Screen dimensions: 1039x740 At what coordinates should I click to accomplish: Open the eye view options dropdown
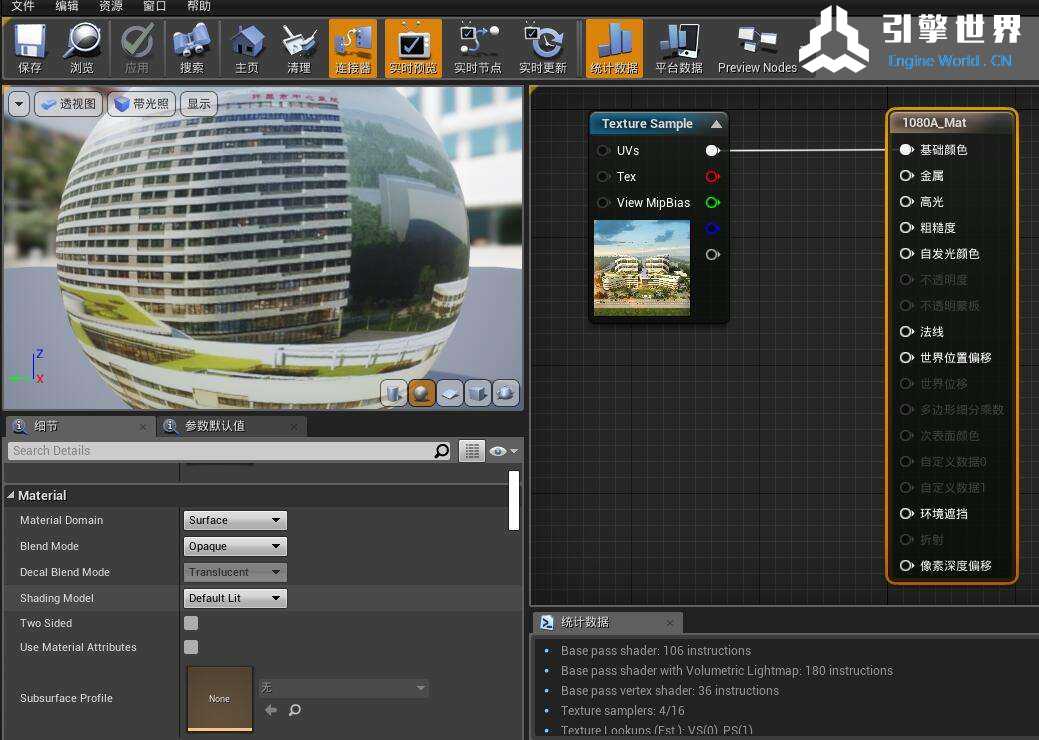(504, 450)
